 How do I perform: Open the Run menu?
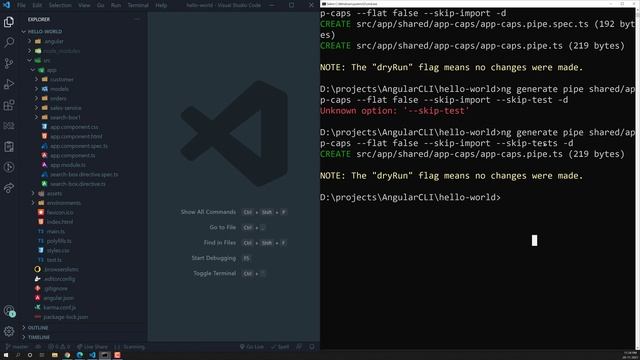(x=116, y=5)
